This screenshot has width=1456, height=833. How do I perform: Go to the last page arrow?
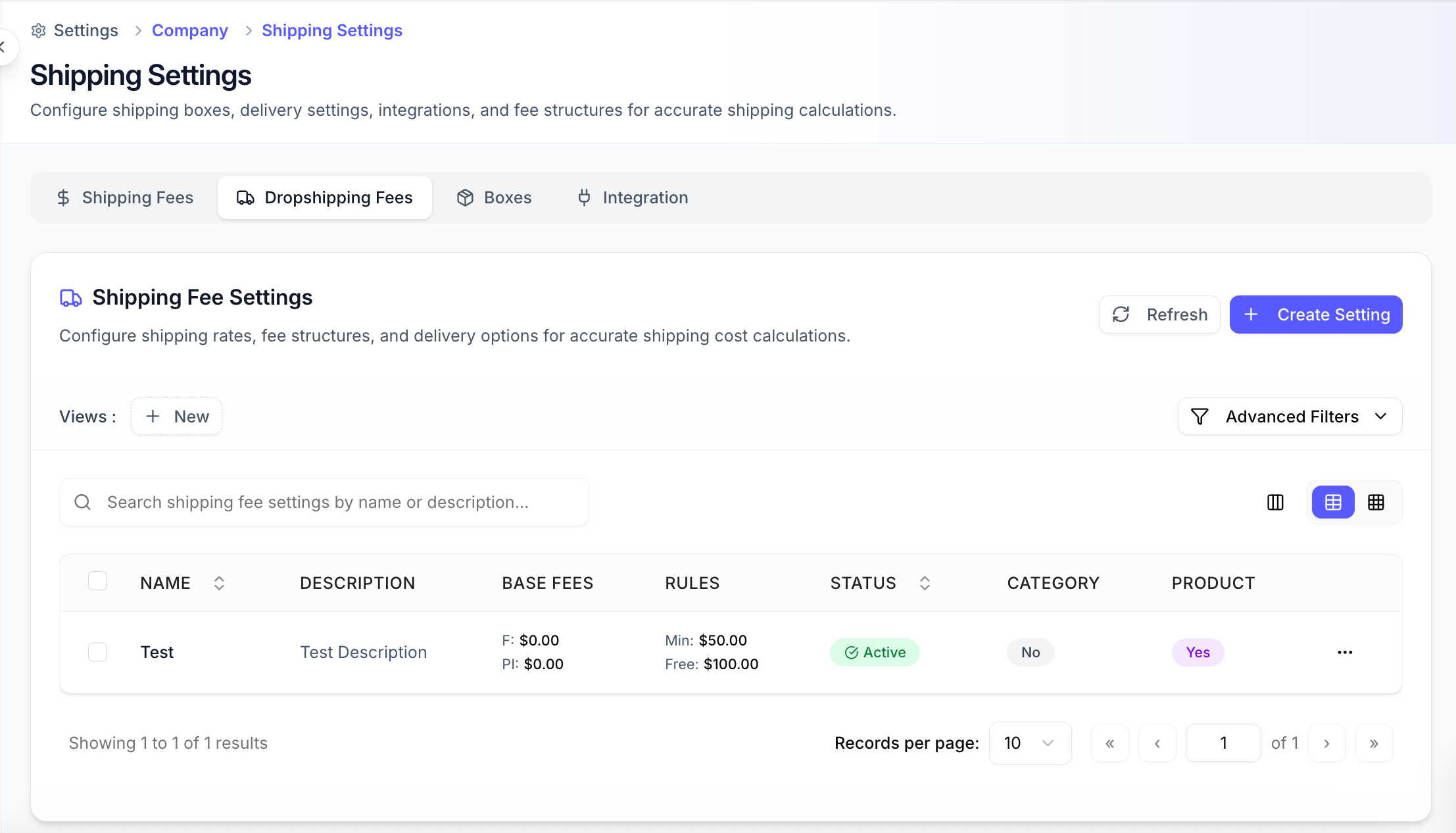[1374, 743]
